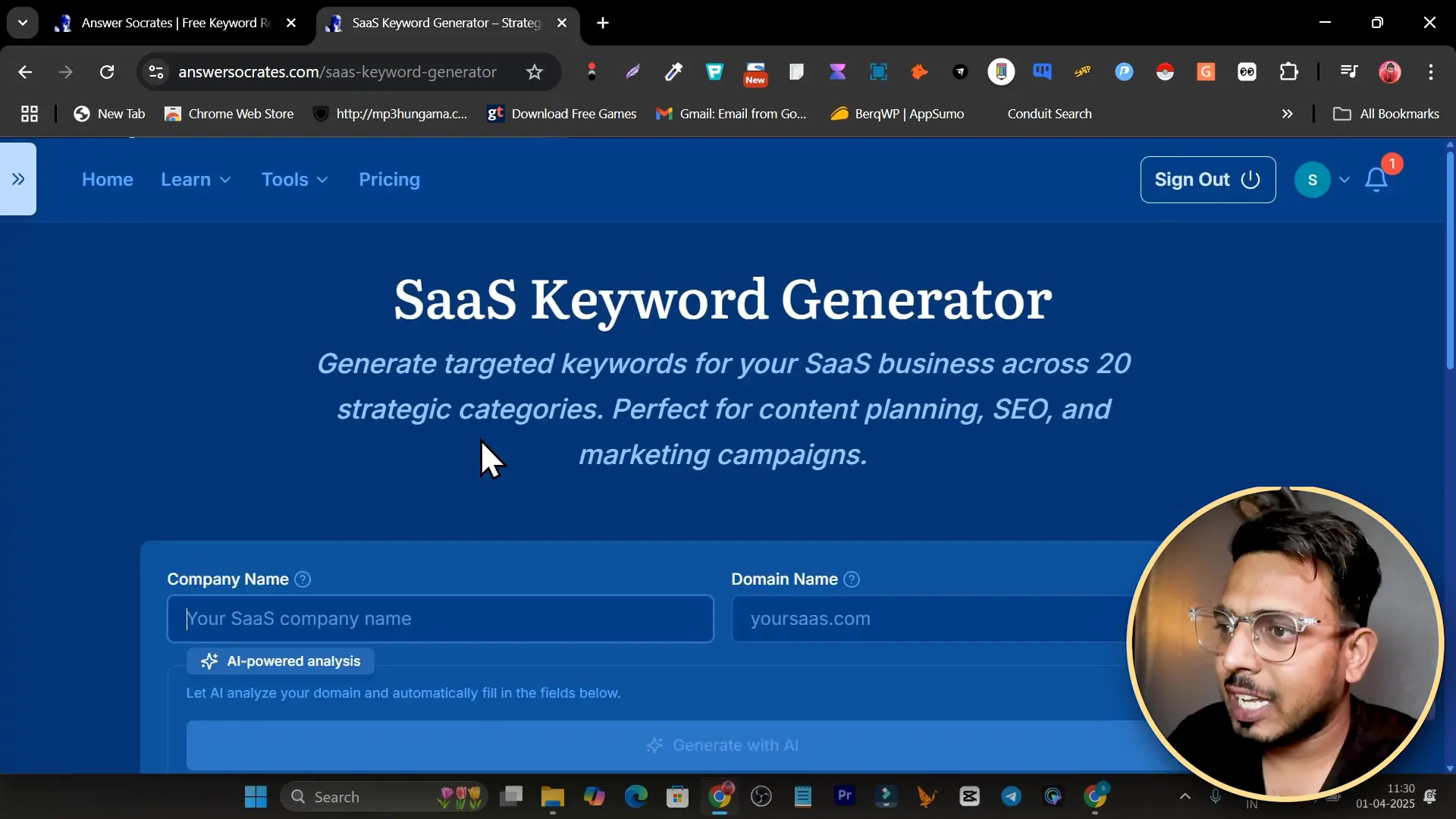Expand the Tools dropdown menu
Image resolution: width=1456 pixels, height=819 pixels.
(x=294, y=180)
